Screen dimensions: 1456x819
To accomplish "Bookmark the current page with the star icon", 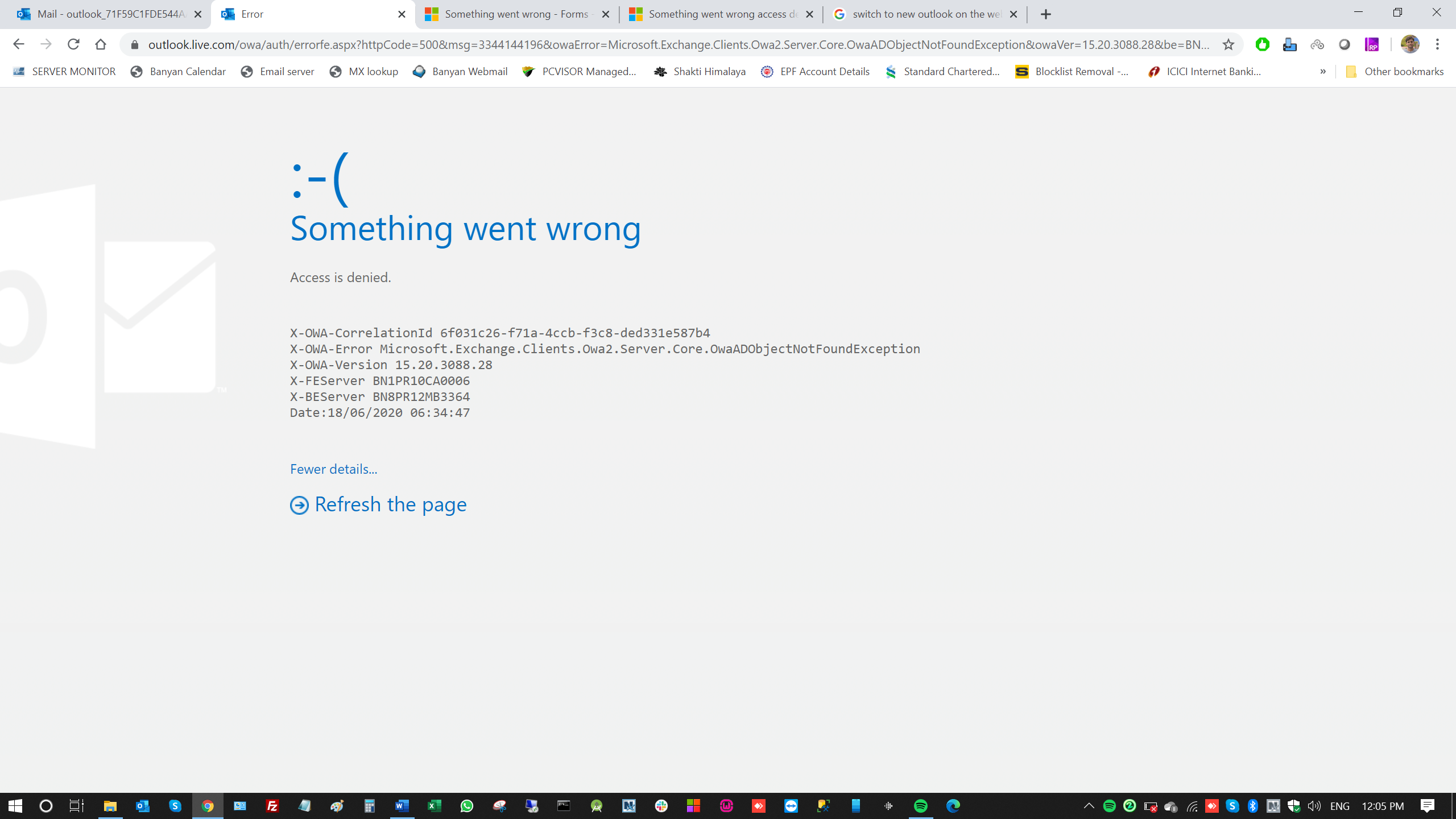I will [1228, 44].
